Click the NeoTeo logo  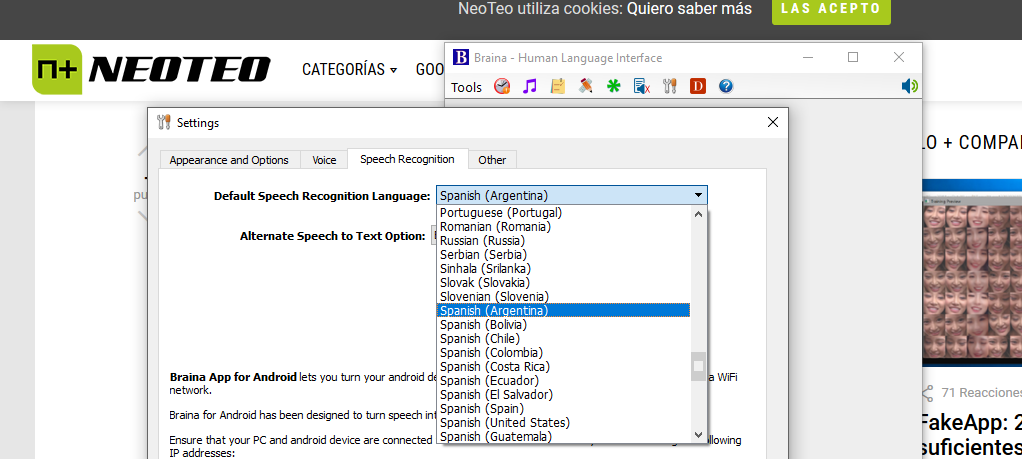(x=151, y=70)
